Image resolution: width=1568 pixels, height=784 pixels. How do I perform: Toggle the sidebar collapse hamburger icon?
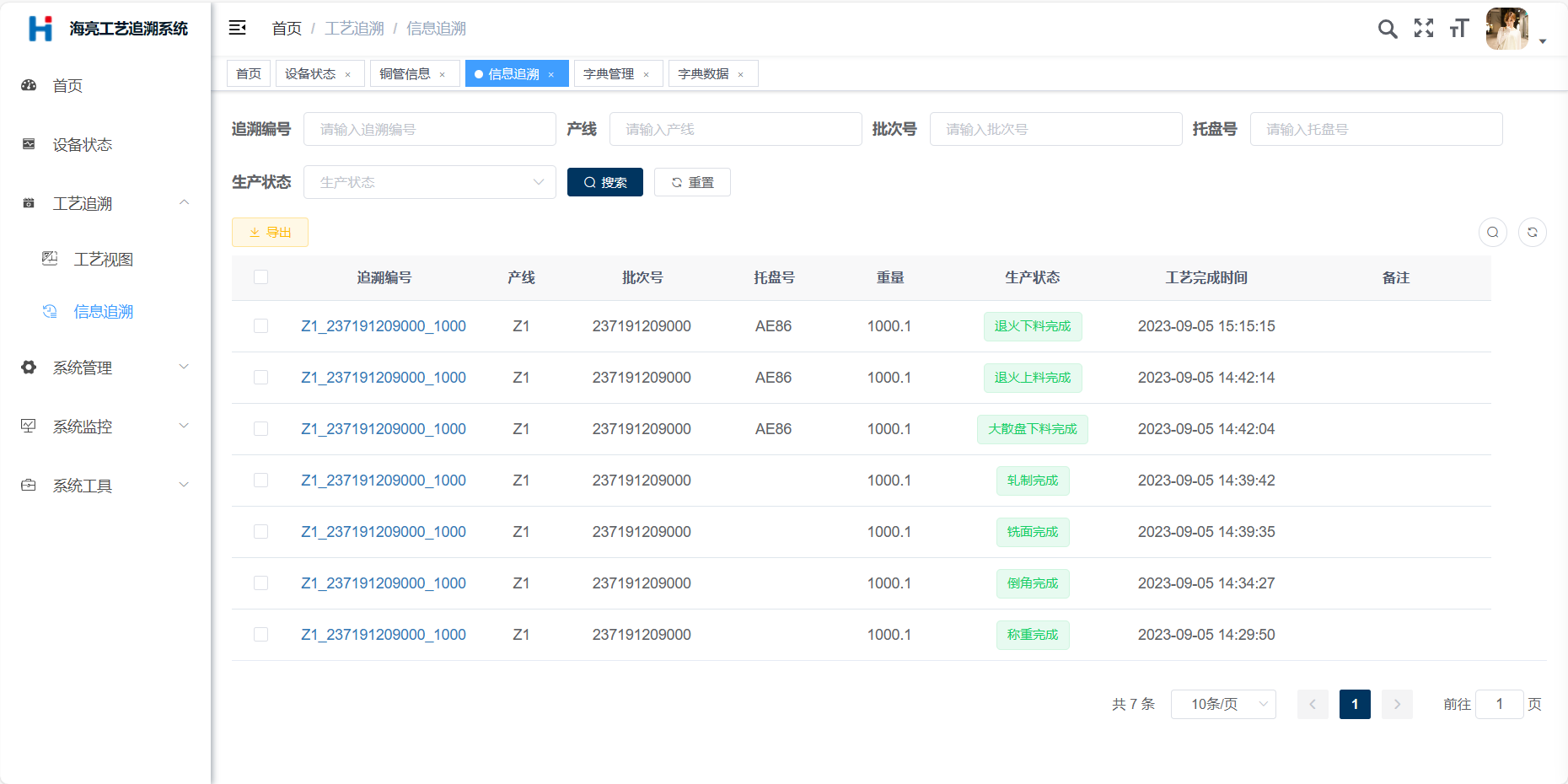238,28
